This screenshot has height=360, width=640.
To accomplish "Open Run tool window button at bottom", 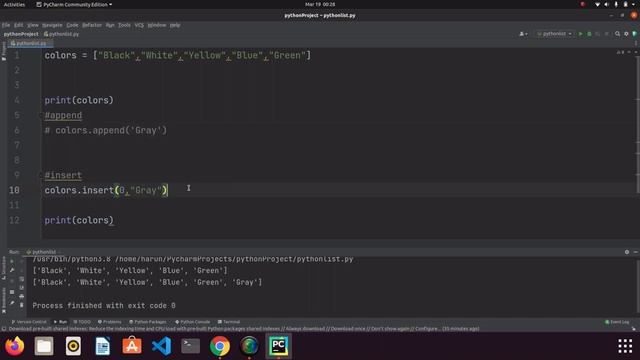I will coord(60,322).
